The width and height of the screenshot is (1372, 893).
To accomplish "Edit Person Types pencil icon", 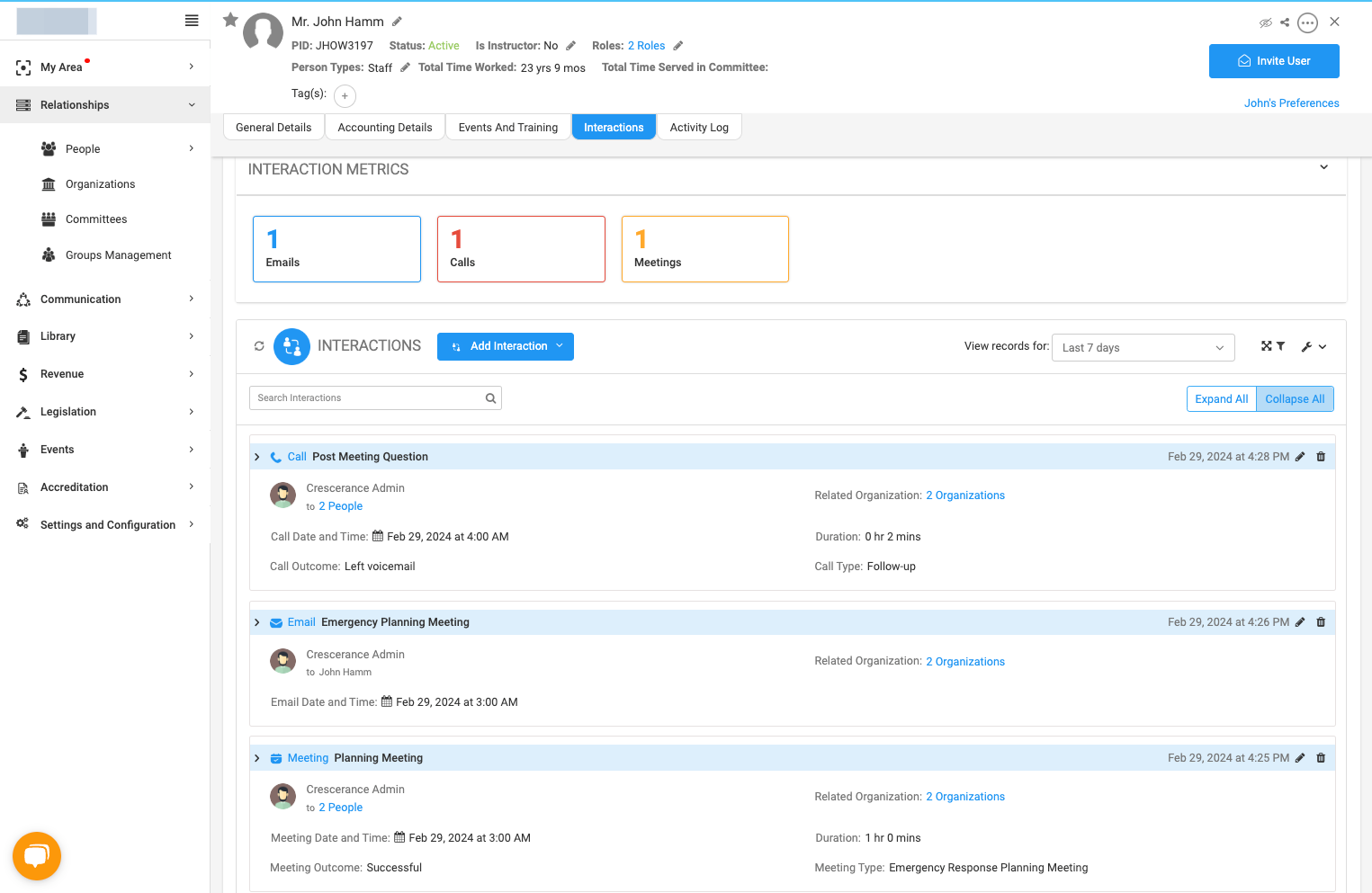I will 405,67.
